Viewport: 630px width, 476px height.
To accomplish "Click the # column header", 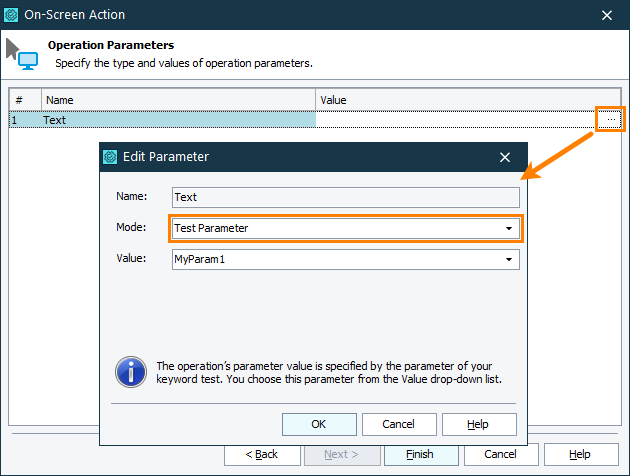I will pyautogui.click(x=25, y=100).
